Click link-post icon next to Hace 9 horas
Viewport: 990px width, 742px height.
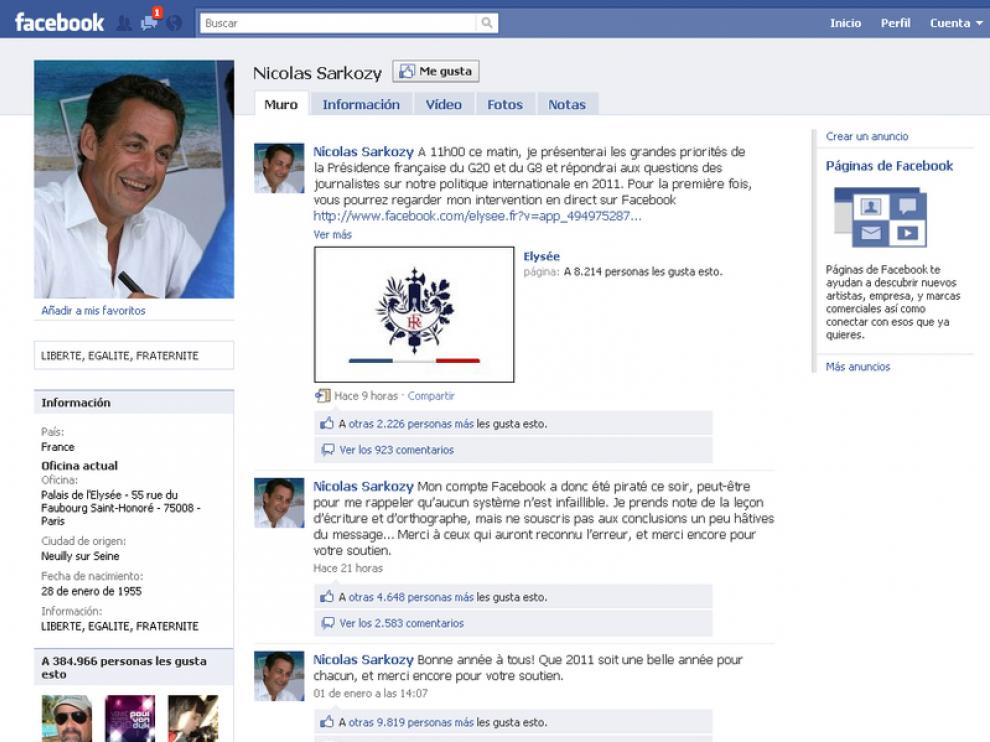click(323, 396)
